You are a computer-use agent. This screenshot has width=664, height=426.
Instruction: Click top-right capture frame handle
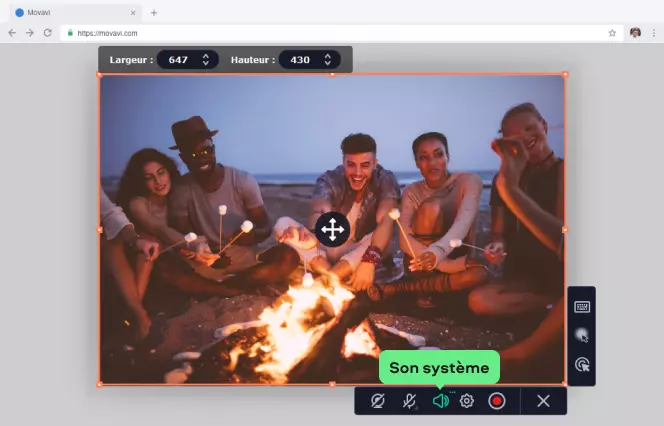pyautogui.click(x=565, y=75)
